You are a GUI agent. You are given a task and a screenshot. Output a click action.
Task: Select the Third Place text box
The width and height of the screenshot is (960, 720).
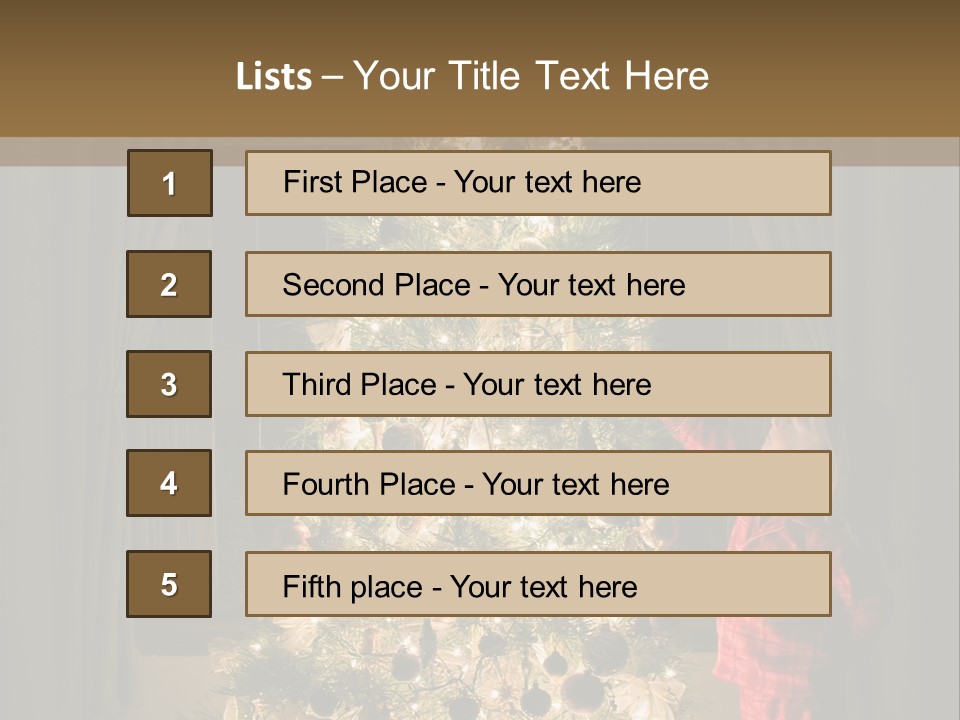538,384
